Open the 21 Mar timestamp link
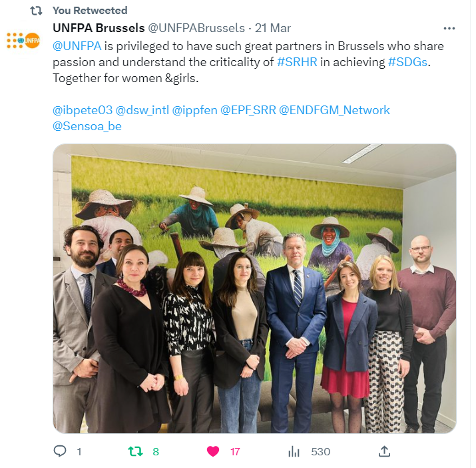 [273, 28]
